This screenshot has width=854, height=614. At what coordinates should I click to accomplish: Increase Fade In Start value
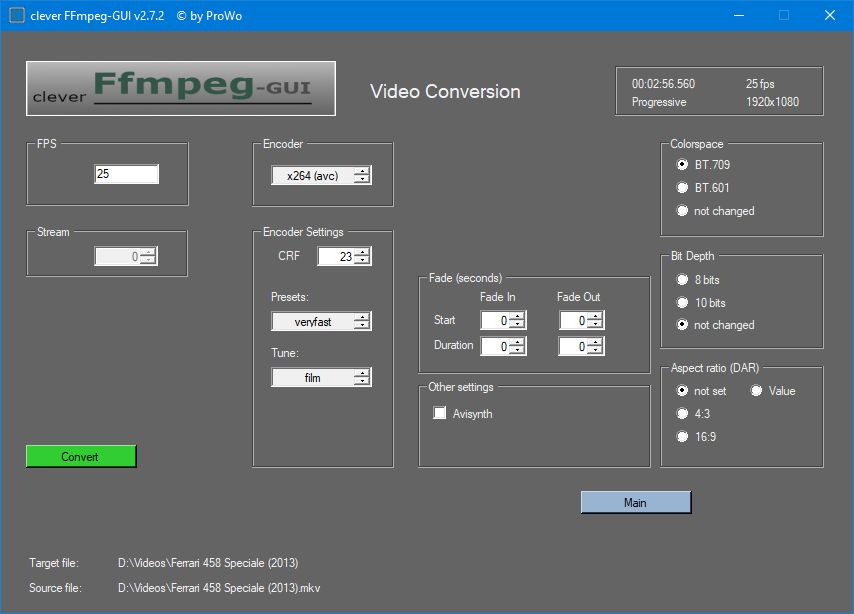(517, 316)
